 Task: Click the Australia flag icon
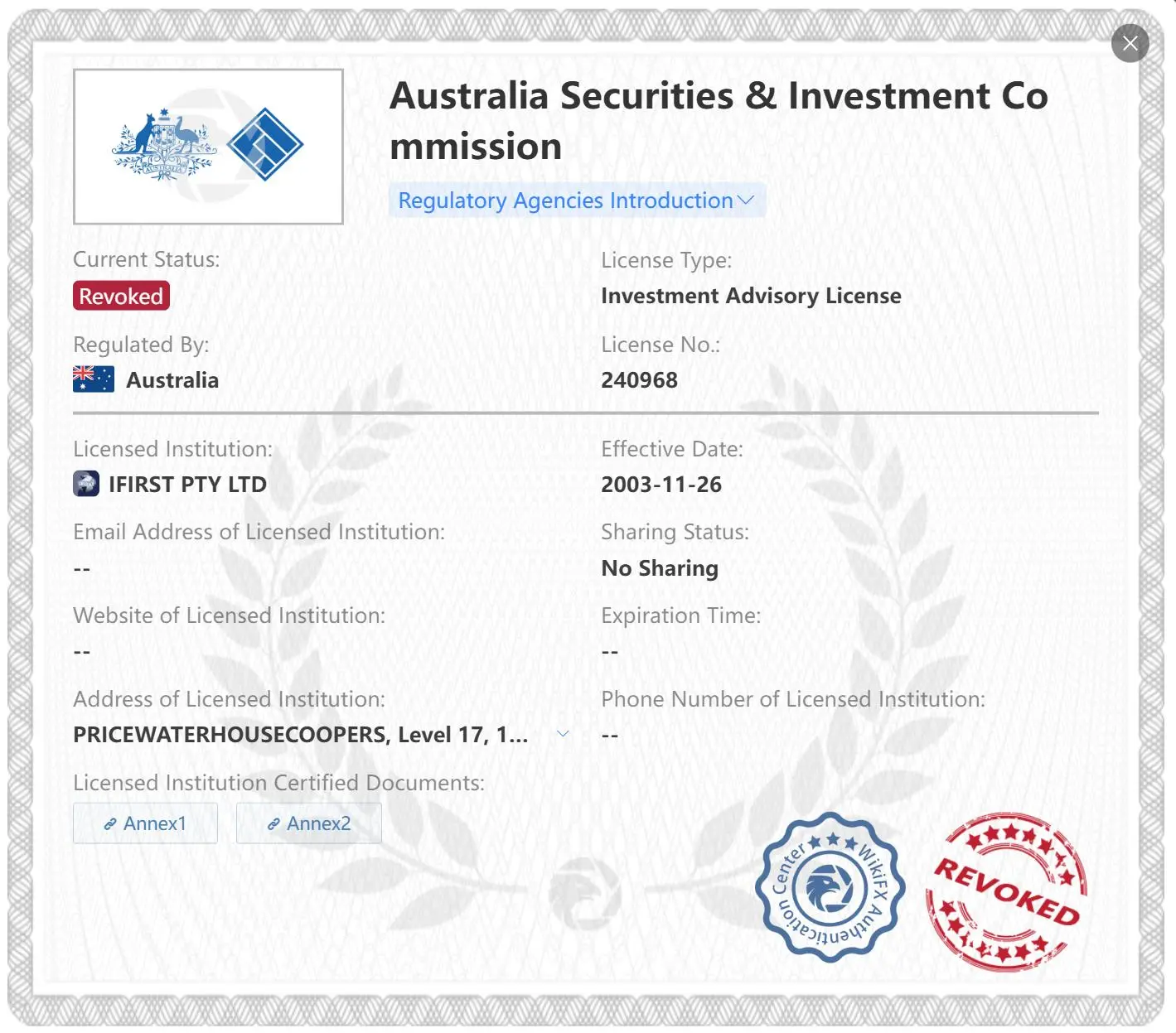point(94,379)
